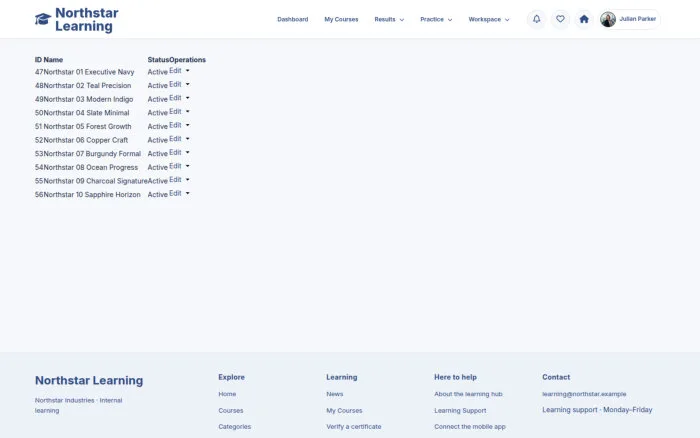Open operations dropdown arrow for Modern Indigo
The height and width of the screenshot is (438, 700).
pos(188,98)
